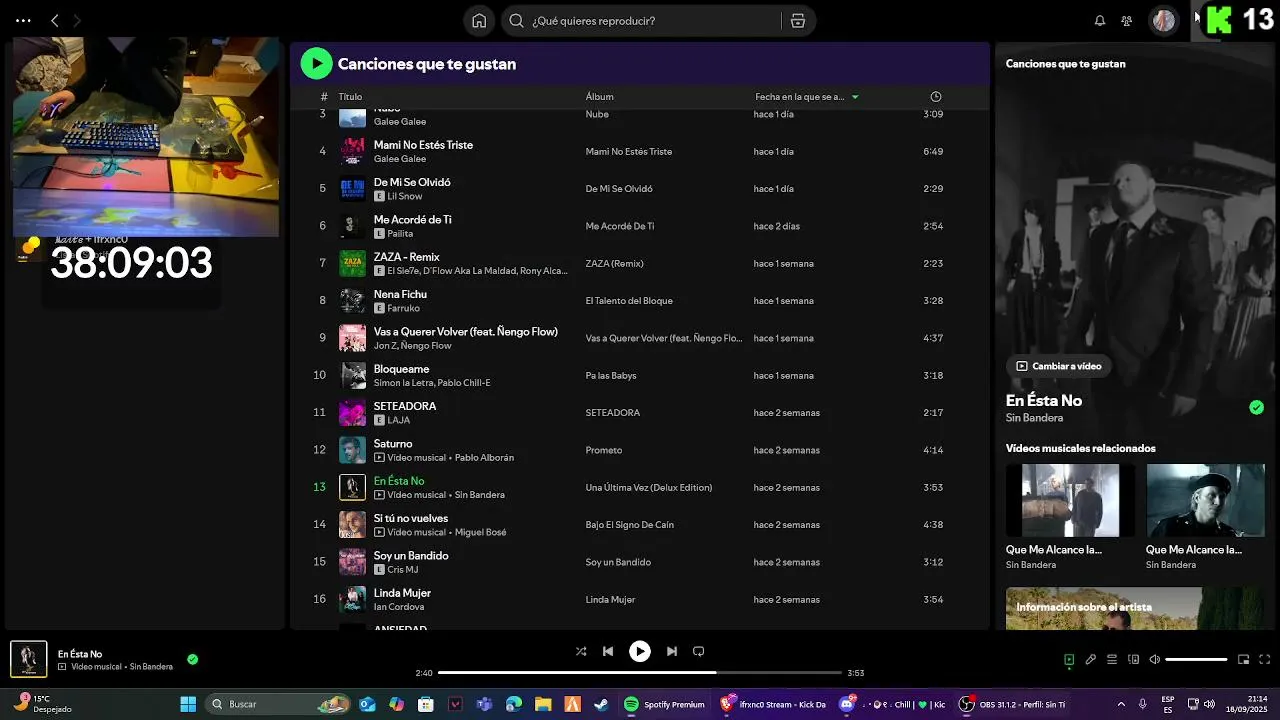Open the artist link Lil Snow
The image size is (1280, 720).
coord(405,196)
